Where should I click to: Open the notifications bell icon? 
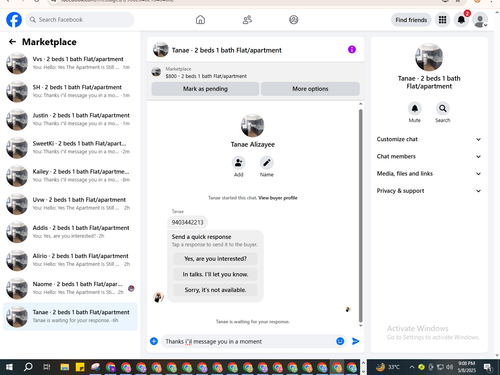click(461, 20)
